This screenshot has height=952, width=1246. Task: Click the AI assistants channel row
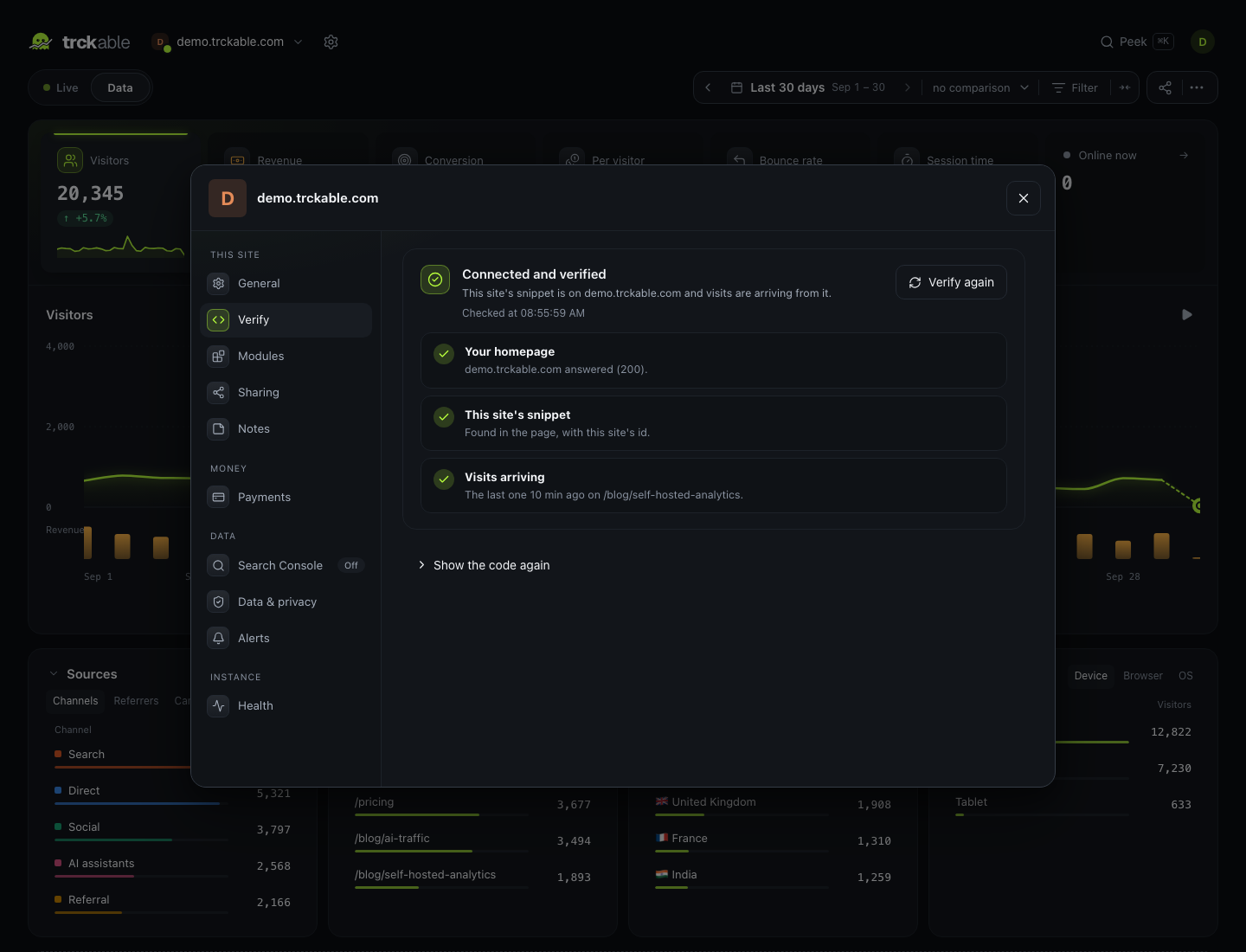click(173, 866)
